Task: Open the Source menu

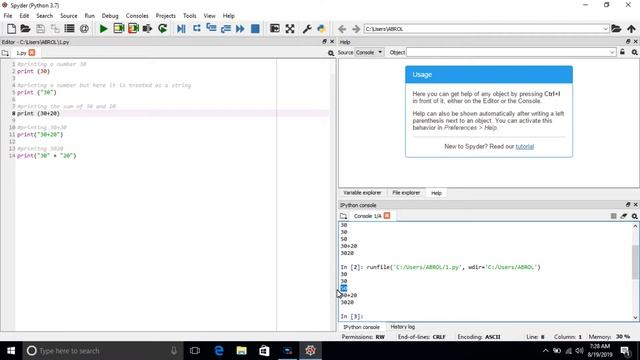Action: click(x=69, y=16)
